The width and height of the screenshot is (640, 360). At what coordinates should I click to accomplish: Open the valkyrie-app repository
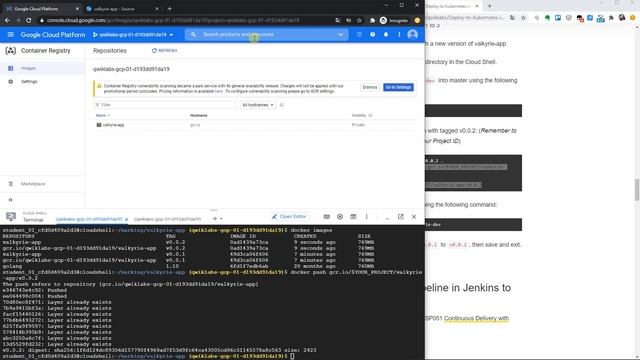click(113, 125)
